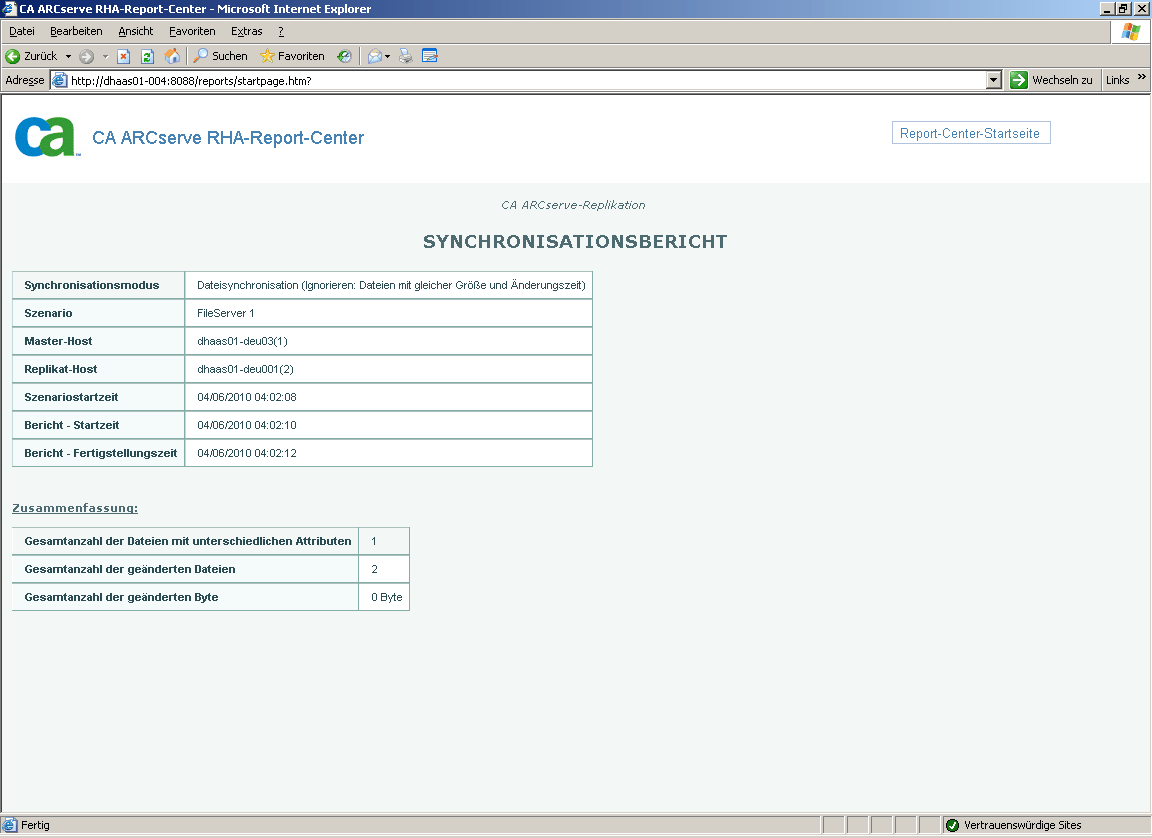Refresh the page using green arrows icon
The image size is (1152, 838).
pyautogui.click(x=147, y=56)
